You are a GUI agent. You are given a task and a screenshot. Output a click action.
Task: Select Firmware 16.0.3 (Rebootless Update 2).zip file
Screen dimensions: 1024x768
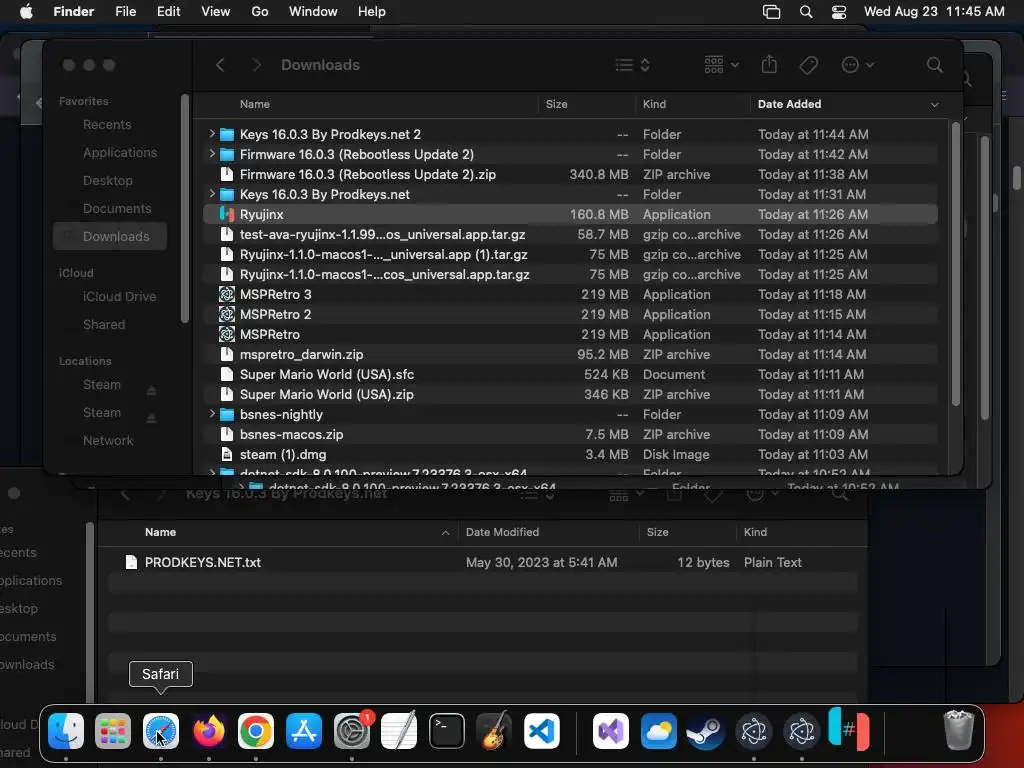tap(570, 174)
